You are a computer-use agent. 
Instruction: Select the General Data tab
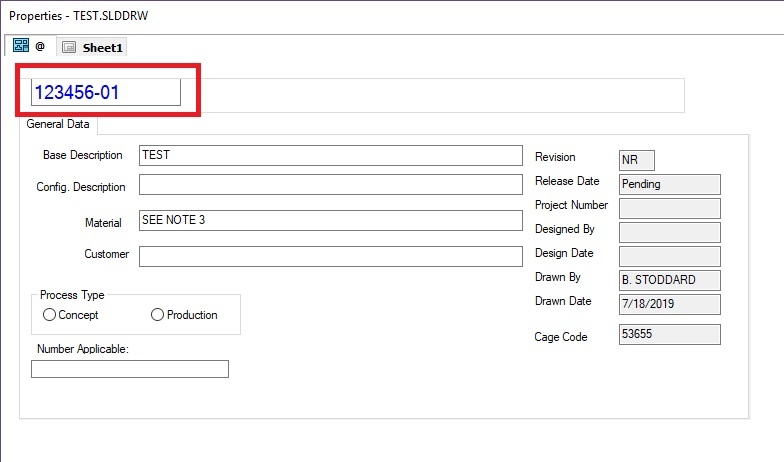(x=58, y=124)
